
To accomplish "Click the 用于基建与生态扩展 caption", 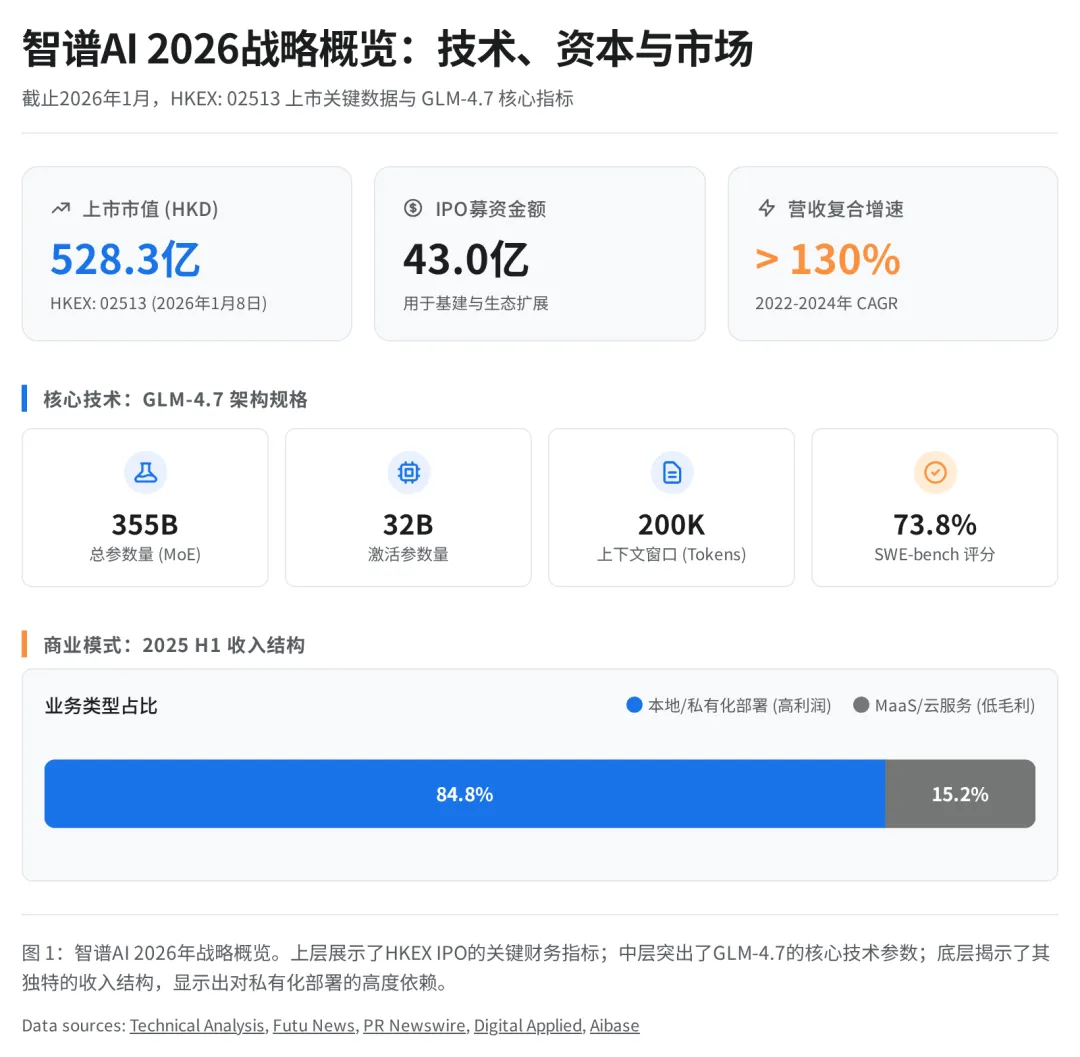I will click(x=476, y=304).
